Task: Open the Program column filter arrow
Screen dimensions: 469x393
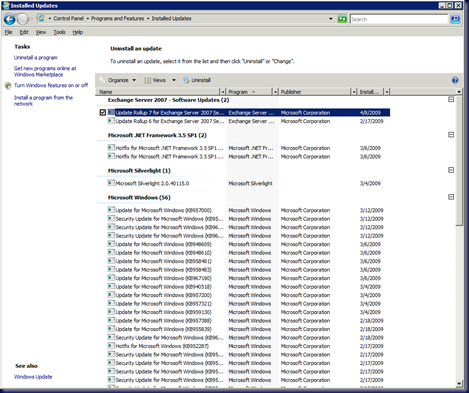Action: tap(275, 92)
